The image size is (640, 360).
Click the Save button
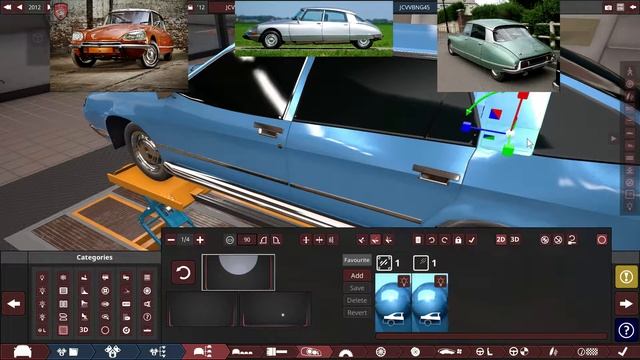pos(357,288)
